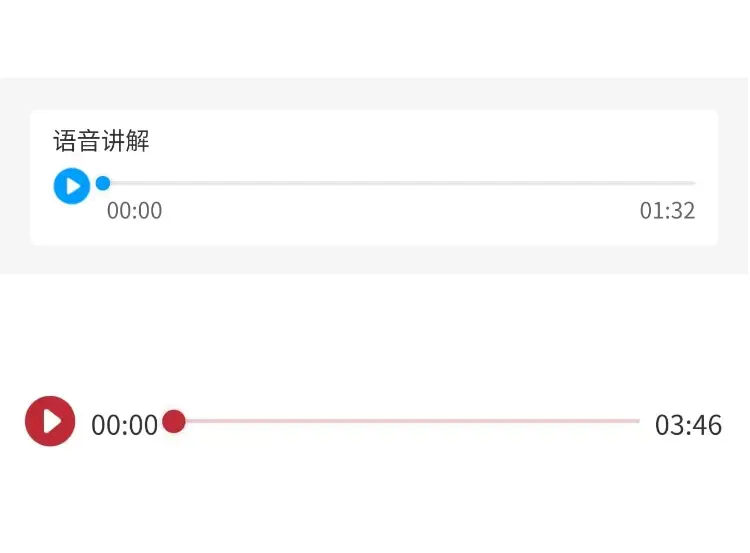Screen dimensions: 750x553
Task: Seek to the middle of the 03:46 audio track
Action: [x=407, y=421]
